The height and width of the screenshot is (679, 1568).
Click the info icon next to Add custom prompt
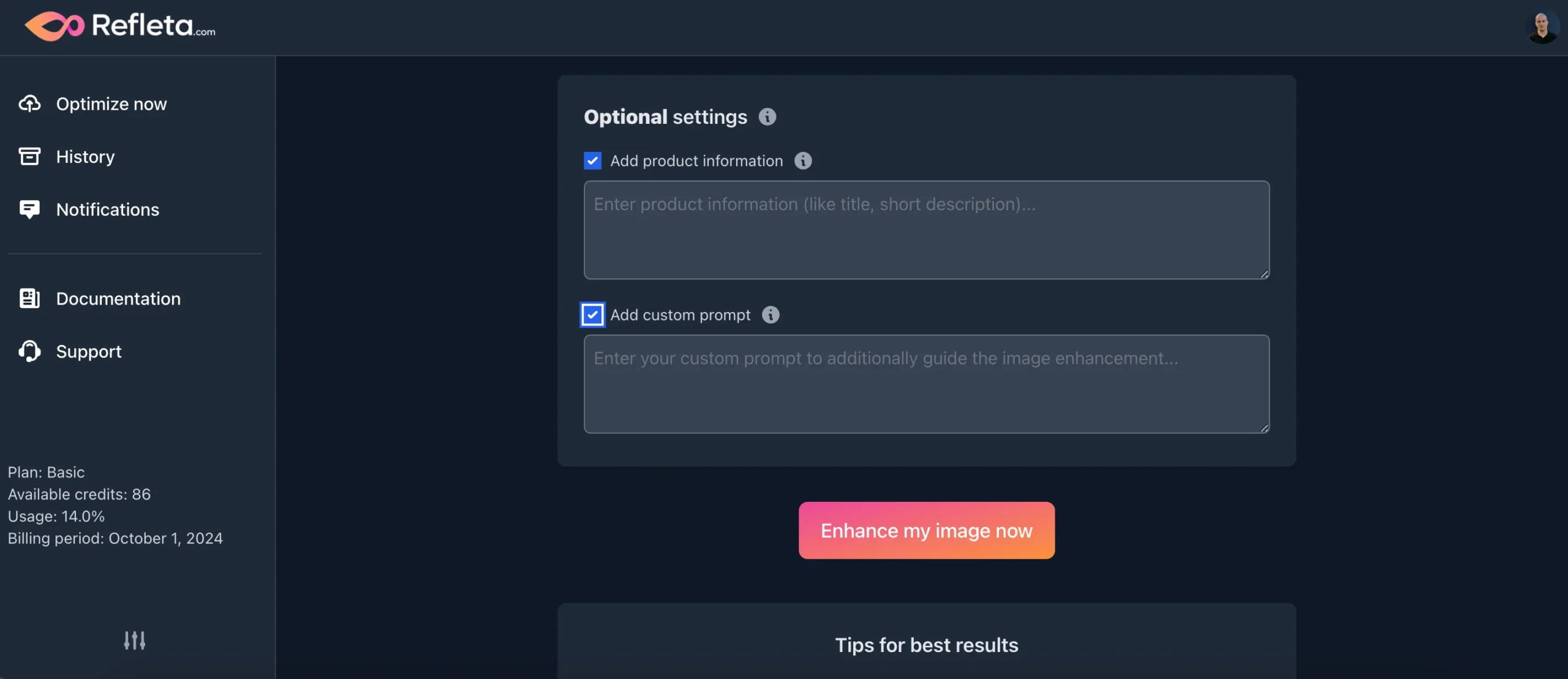[x=770, y=314]
